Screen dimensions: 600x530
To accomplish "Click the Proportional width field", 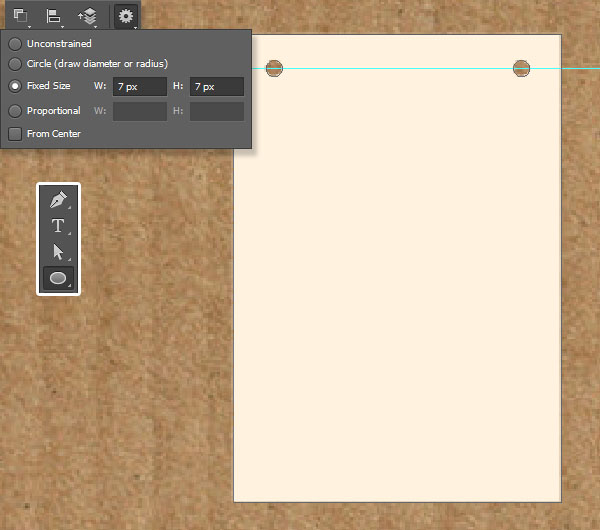I will pyautogui.click(x=140, y=111).
